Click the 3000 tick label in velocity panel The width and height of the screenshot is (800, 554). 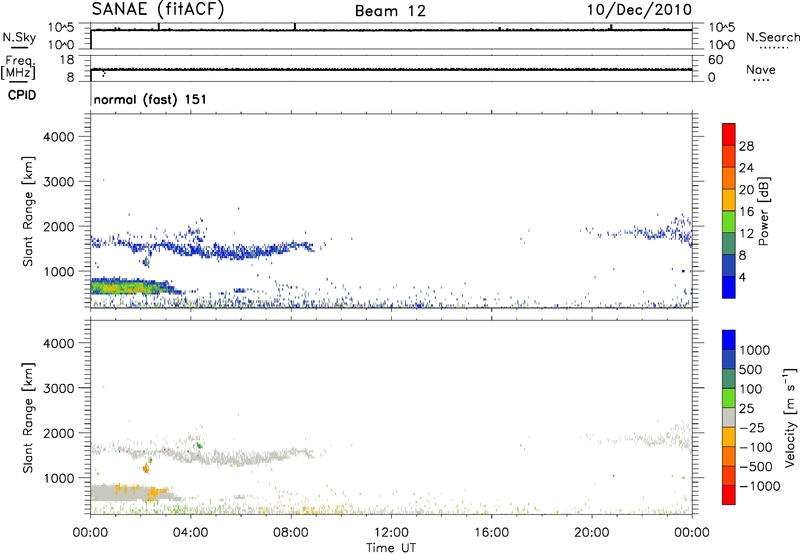click(x=59, y=388)
